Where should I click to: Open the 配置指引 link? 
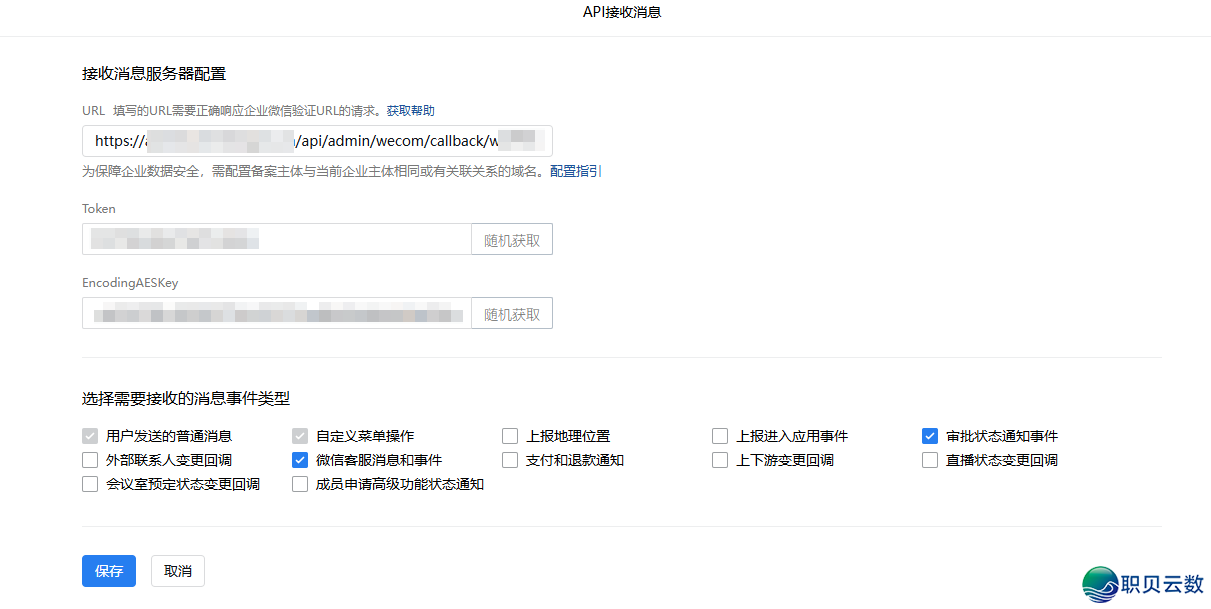click(573, 171)
